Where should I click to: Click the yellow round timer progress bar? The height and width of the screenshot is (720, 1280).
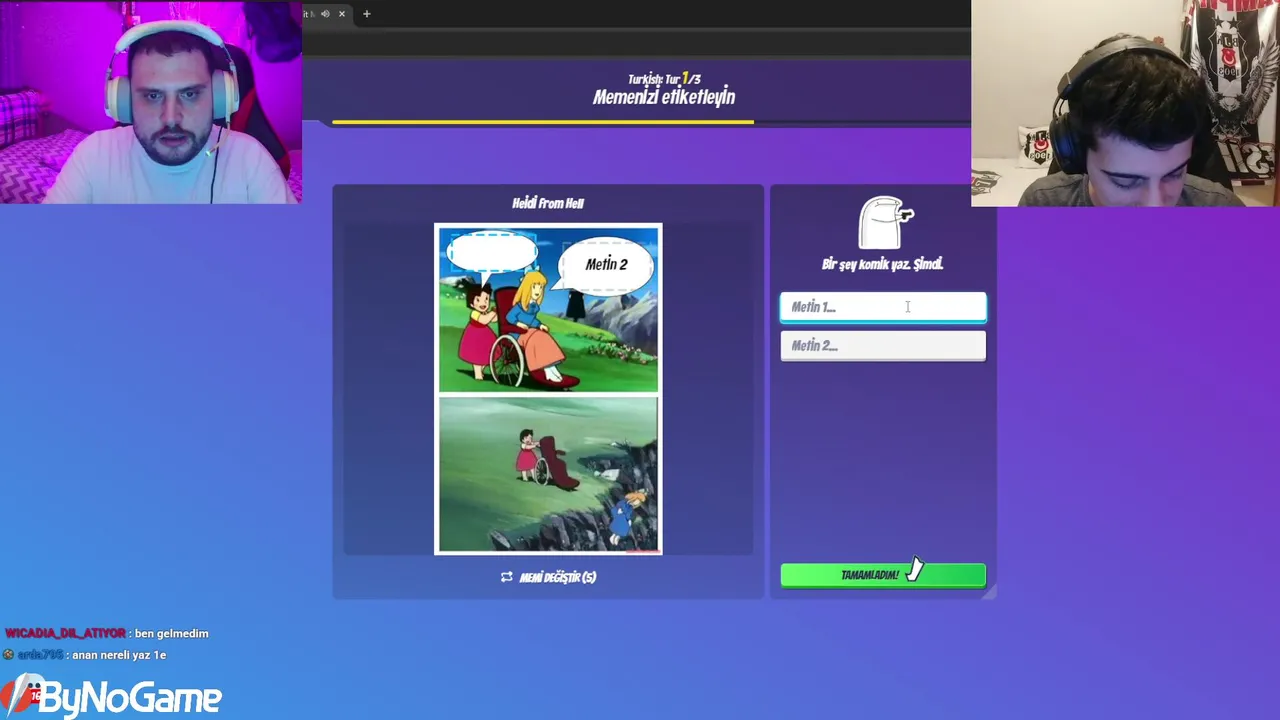[543, 122]
